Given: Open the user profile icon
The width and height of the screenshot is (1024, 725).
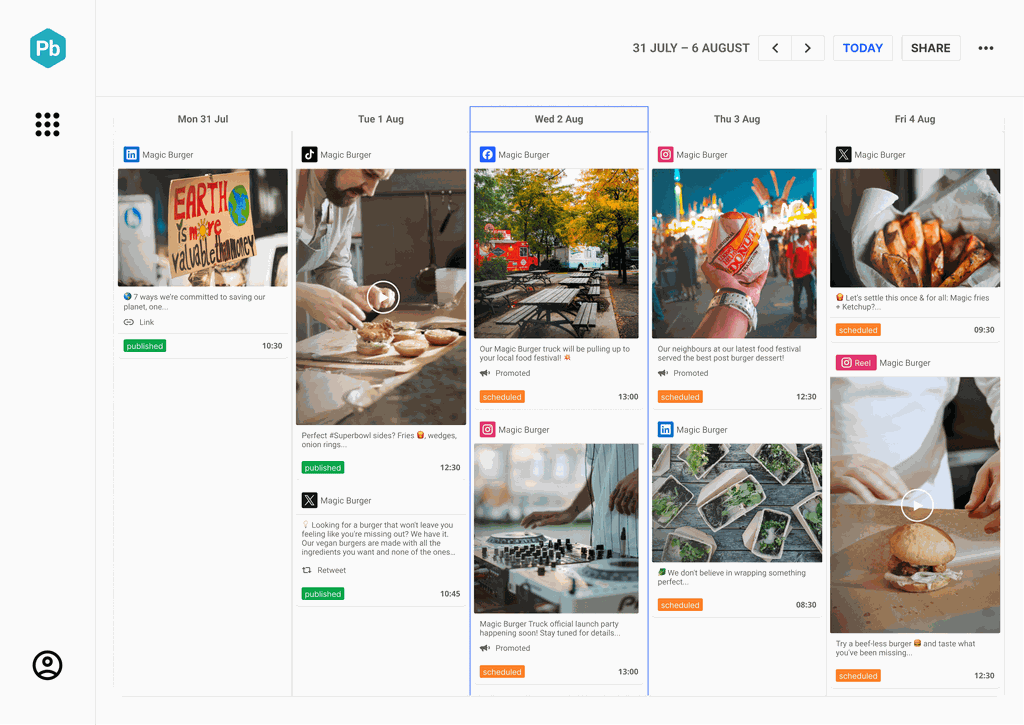Looking at the screenshot, I should (x=47, y=665).
